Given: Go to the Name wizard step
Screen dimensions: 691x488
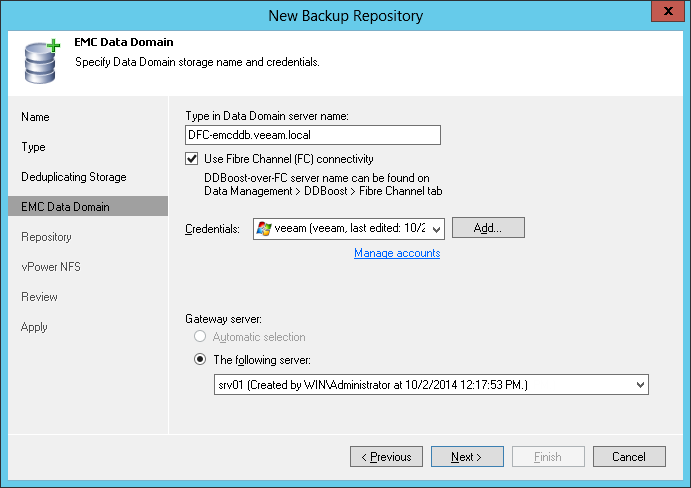Looking at the screenshot, I should coord(35,117).
